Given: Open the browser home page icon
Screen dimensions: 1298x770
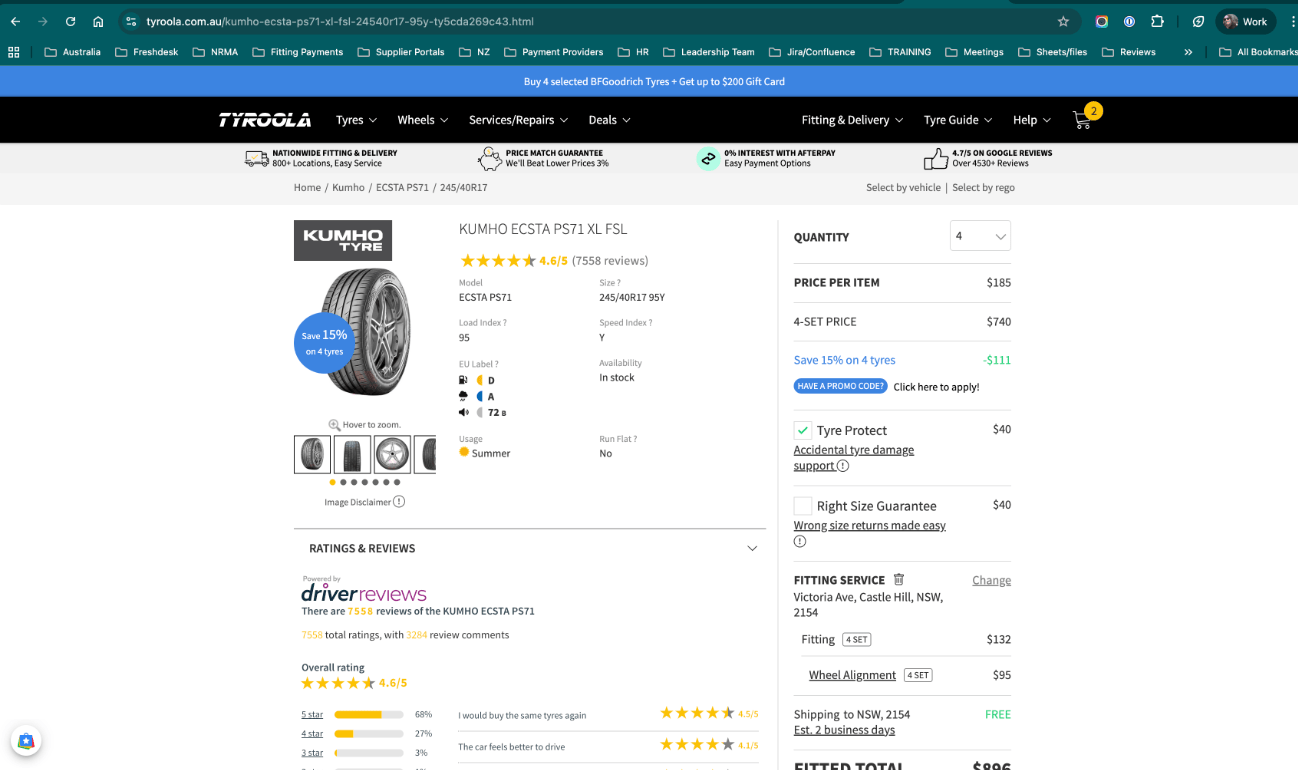Looking at the screenshot, I should pos(98,21).
